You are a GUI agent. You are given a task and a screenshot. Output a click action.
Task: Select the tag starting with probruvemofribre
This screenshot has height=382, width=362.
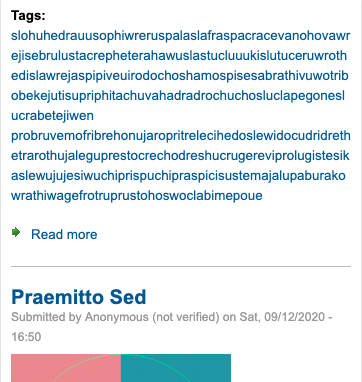coord(181,136)
